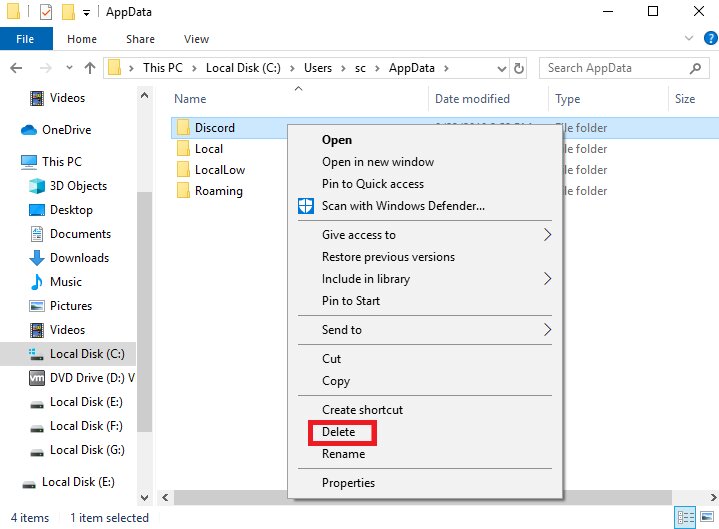This screenshot has width=719, height=529.
Task: Choose Pin to Start
Action: click(x=351, y=301)
